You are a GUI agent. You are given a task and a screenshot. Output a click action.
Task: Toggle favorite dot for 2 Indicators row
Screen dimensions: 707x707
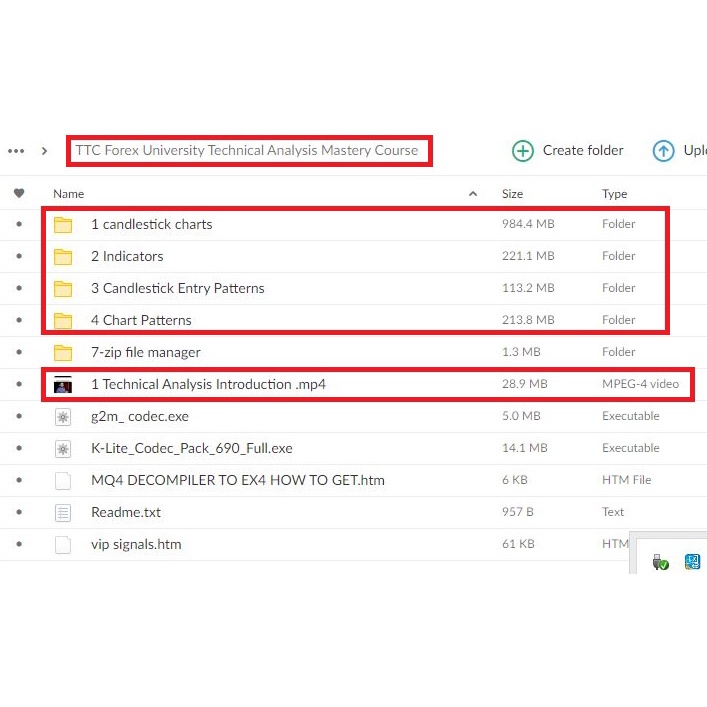point(19,256)
